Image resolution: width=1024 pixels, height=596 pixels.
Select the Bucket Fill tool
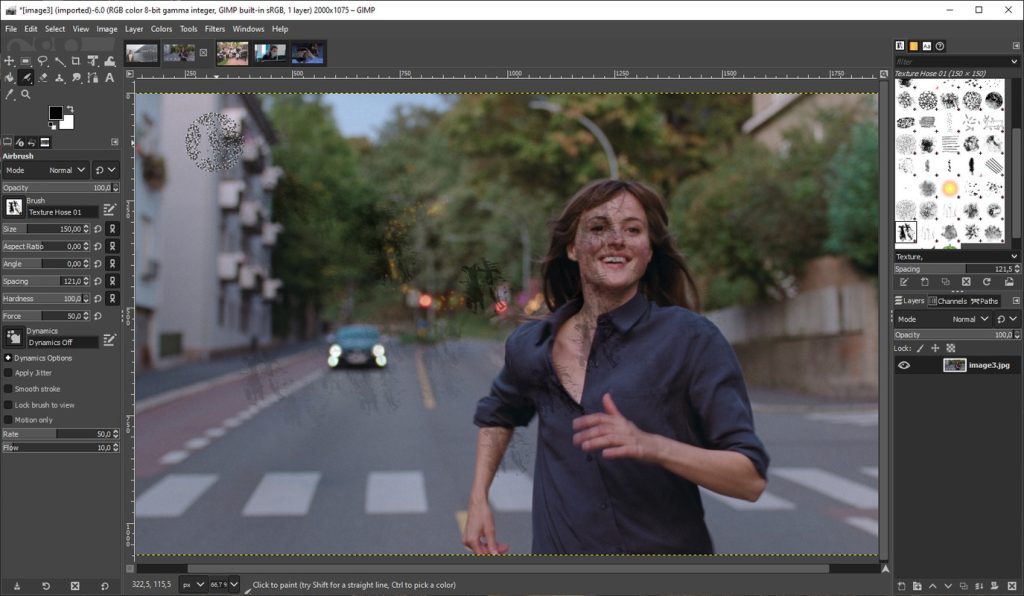pos(9,78)
